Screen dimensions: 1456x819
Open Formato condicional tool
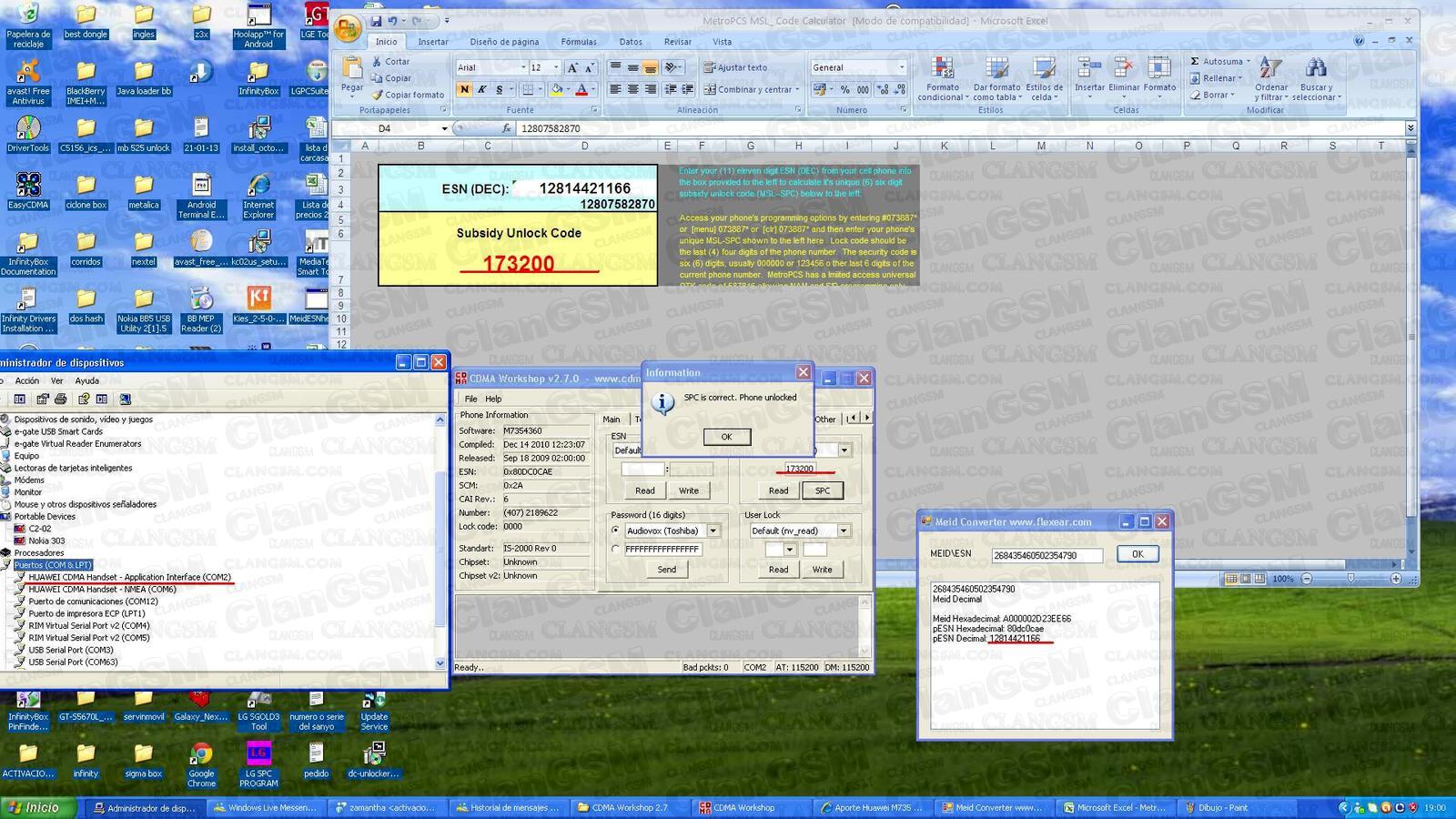pos(943,79)
